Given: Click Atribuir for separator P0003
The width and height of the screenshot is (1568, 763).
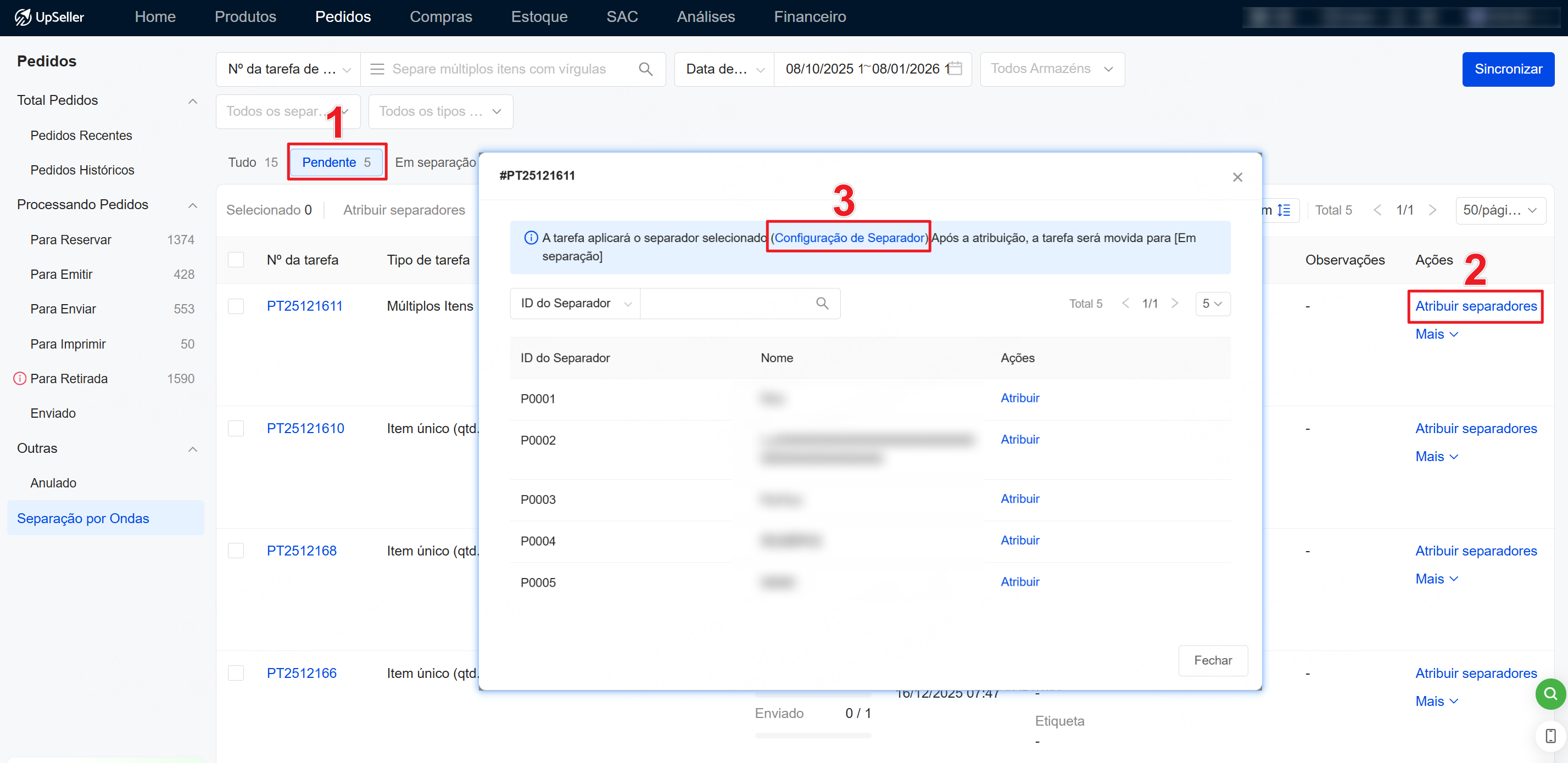Looking at the screenshot, I should pos(1019,499).
